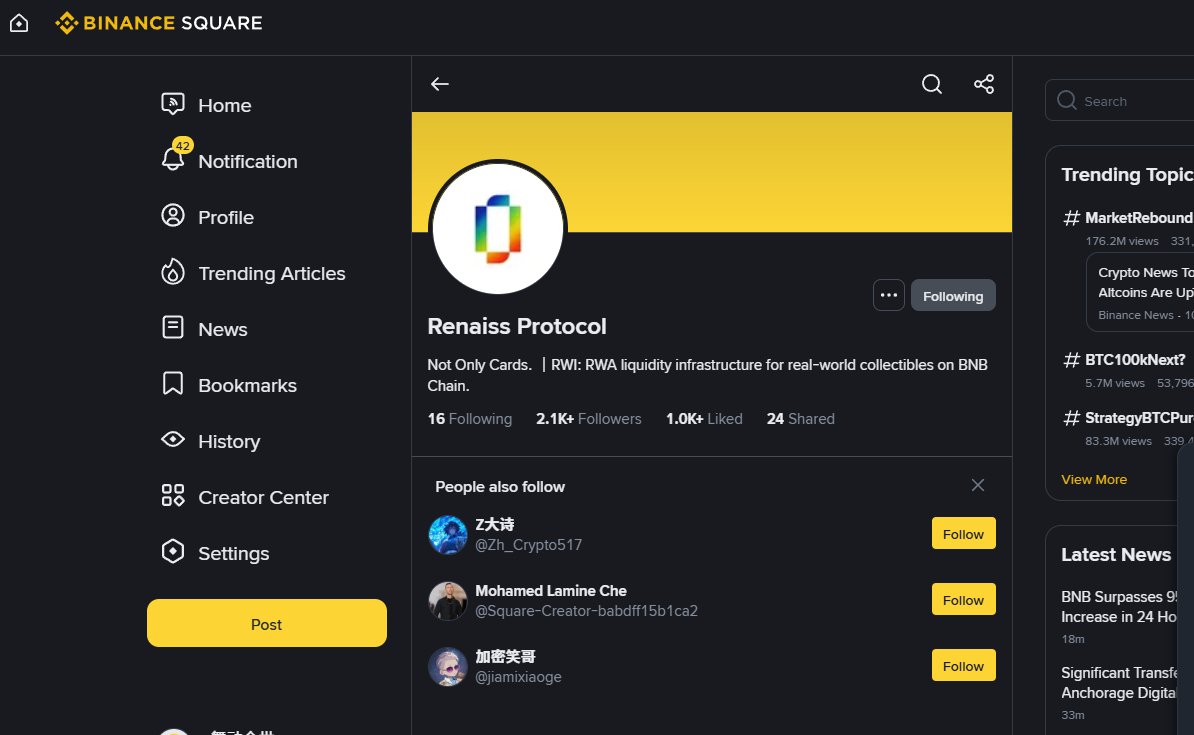Image resolution: width=1194 pixels, height=735 pixels.
Task: Open Significant Transfer Anchorage Digital news
Action: tap(1119, 683)
